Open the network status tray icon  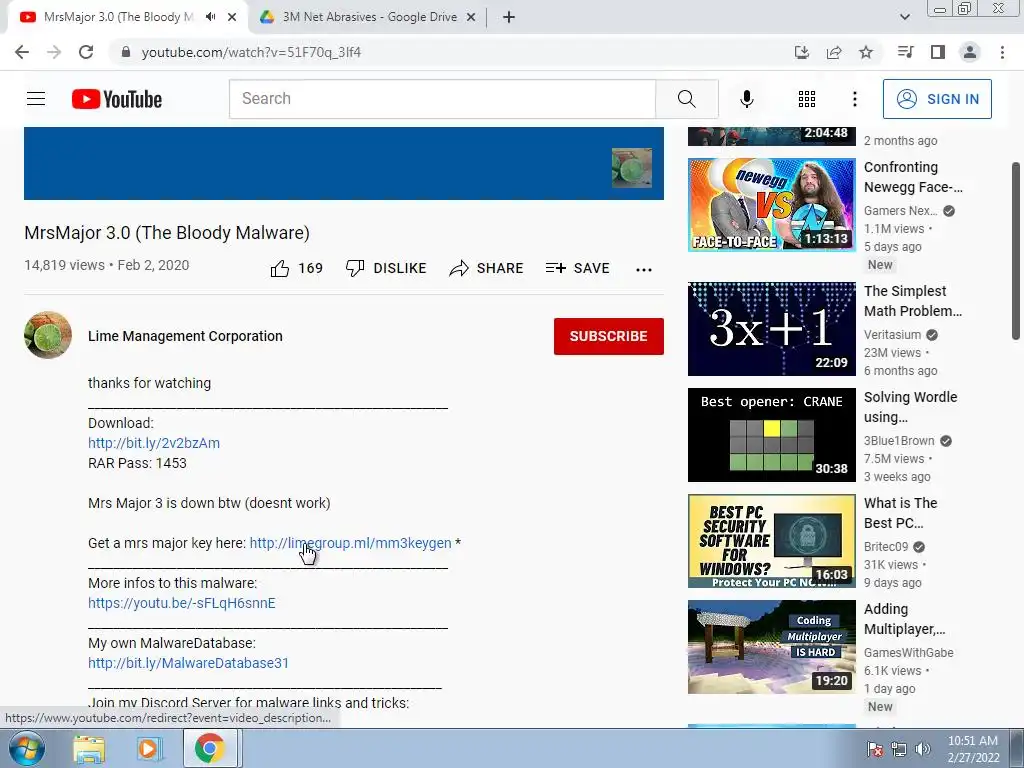[x=899, y=749]
